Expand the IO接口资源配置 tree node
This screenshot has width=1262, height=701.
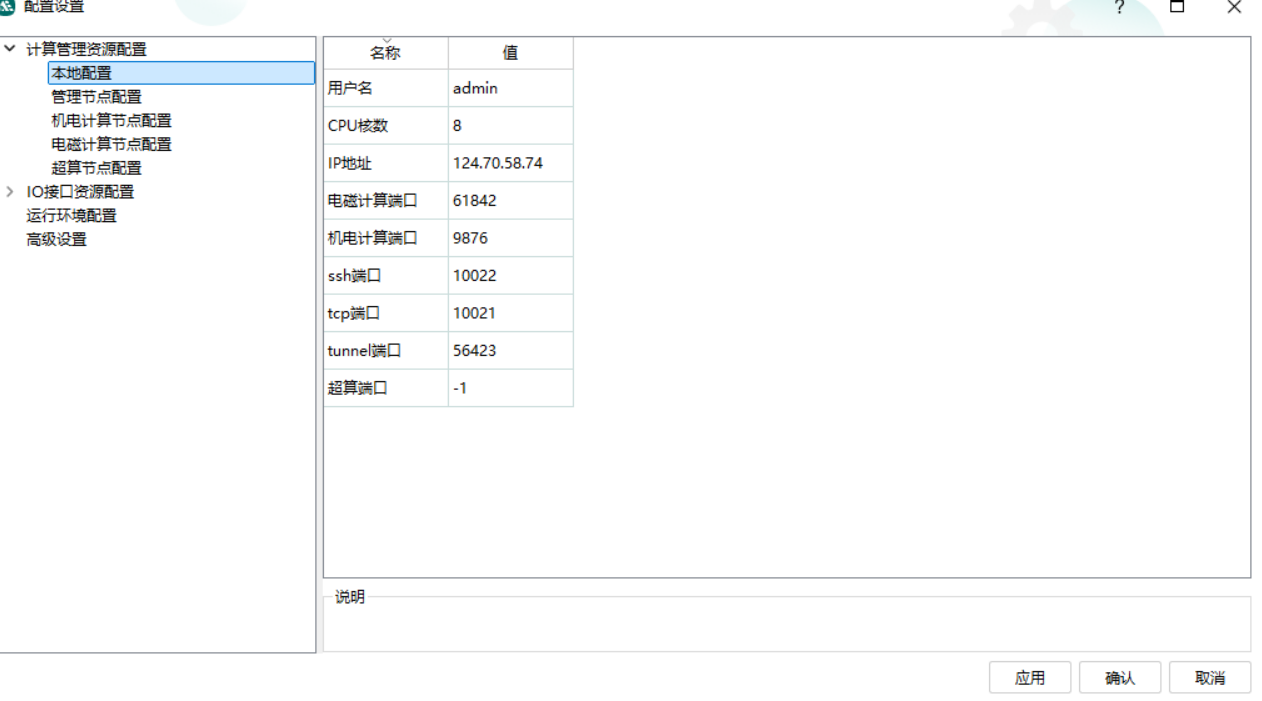[x=10, y=192]
